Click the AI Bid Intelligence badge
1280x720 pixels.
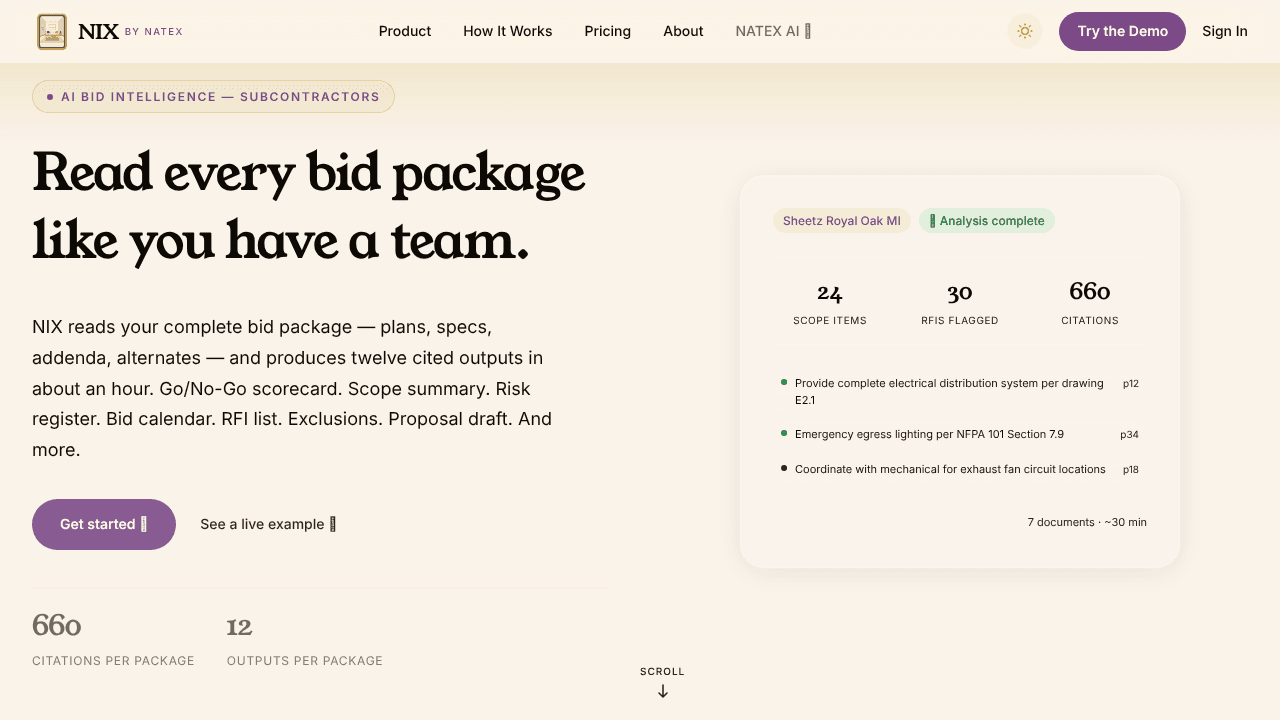click(x=213, y=97)
